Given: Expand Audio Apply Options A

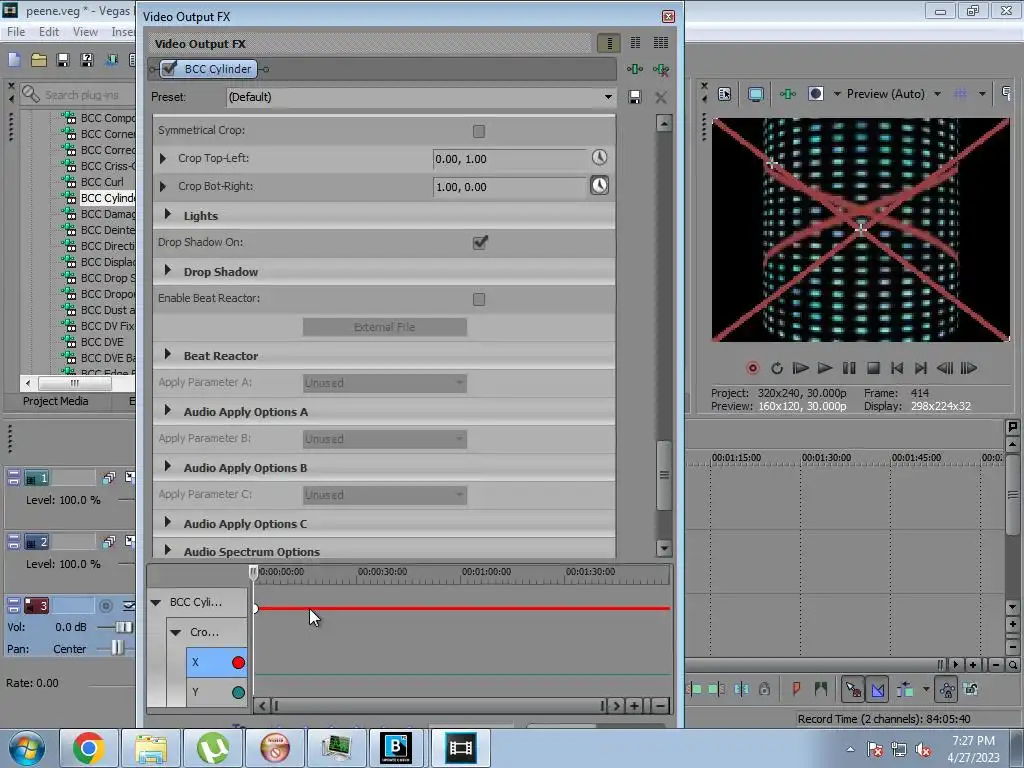Looking at the screenshot, I should 168,411.
